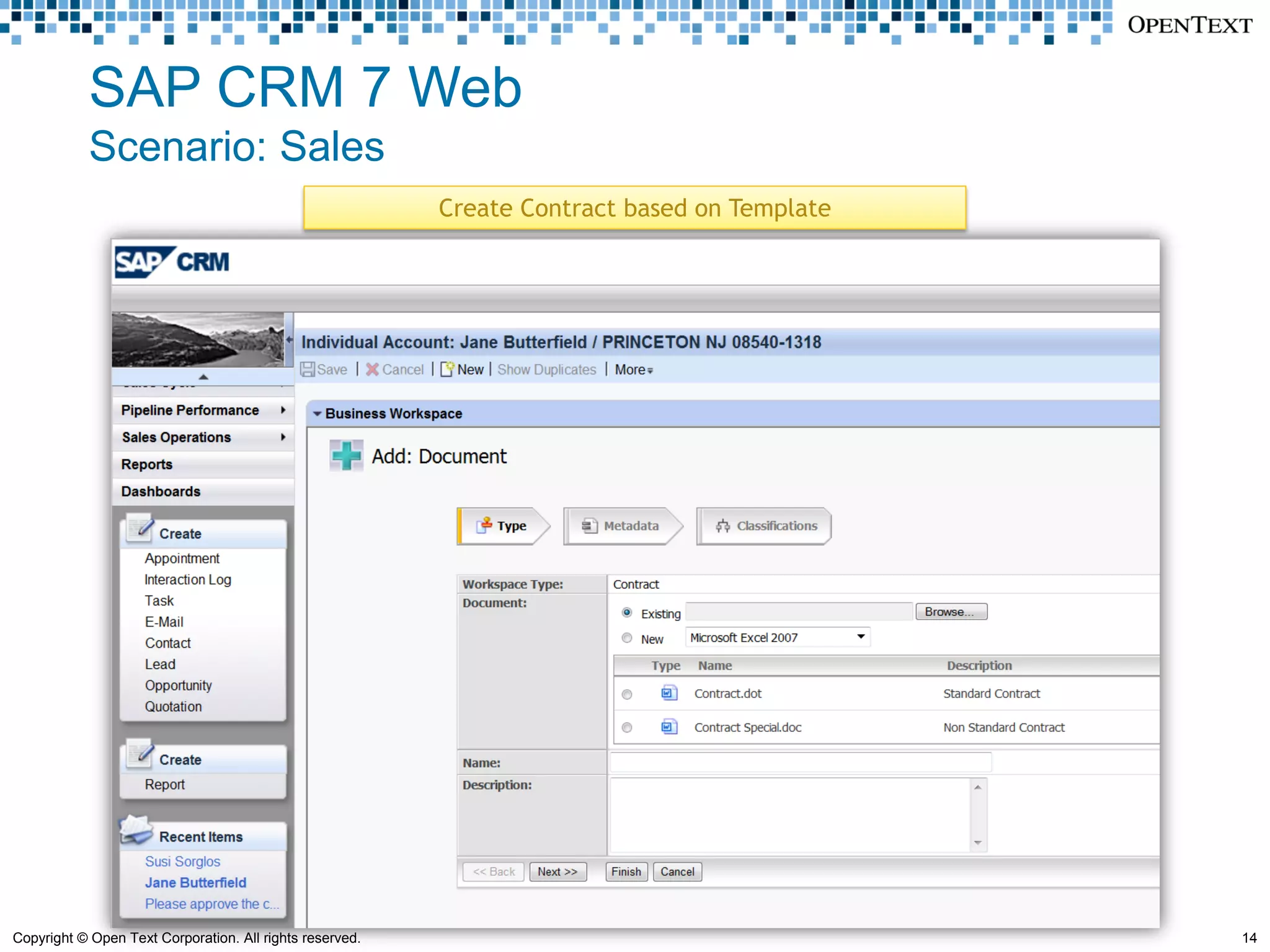Click the << Back button
This screenshot has width=1270, height=952.
[494, 871]
